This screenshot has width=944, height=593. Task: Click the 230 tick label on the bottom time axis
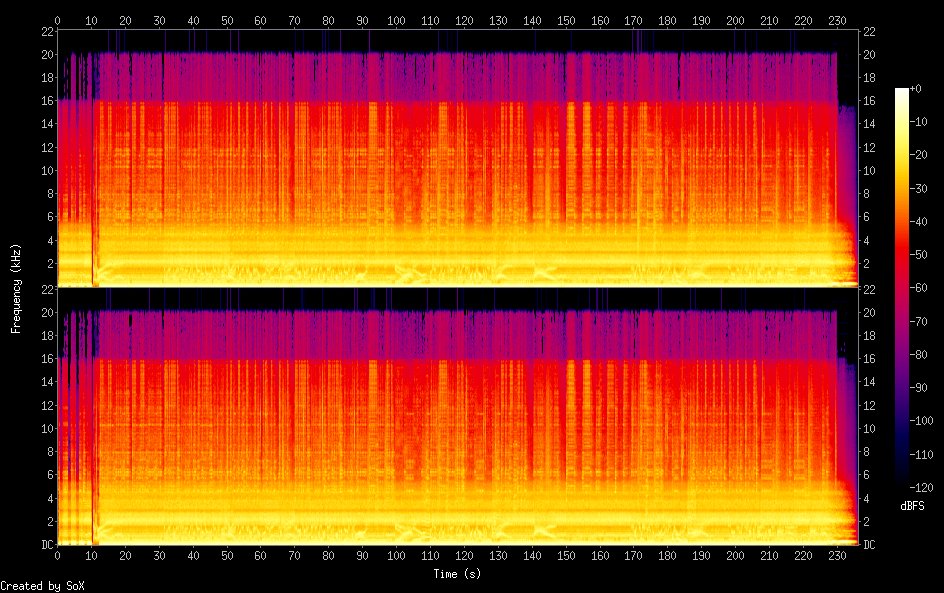[x=838, y=556]
